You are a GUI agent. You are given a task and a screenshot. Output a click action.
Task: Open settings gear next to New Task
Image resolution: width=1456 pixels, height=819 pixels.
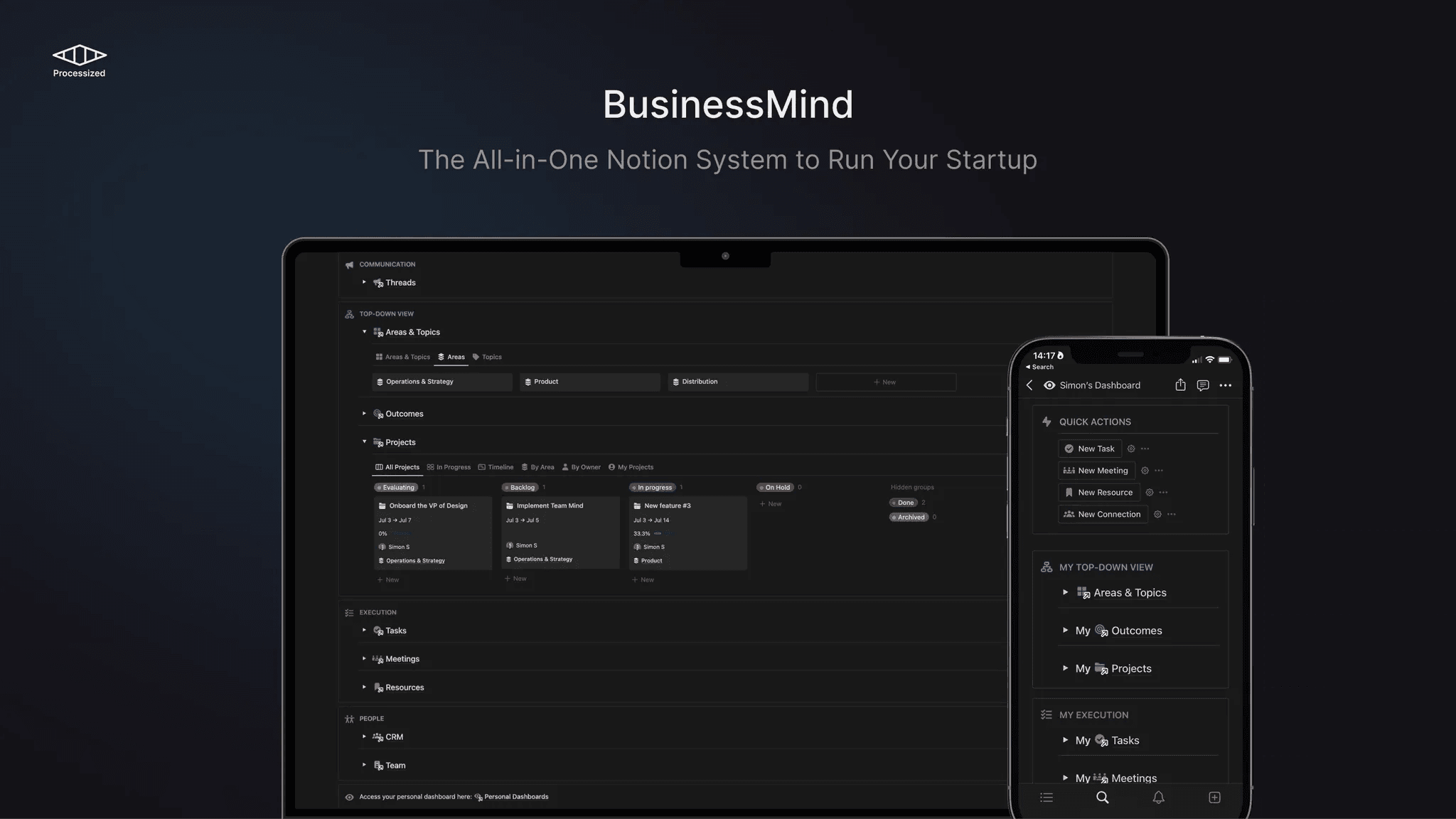pyautogui.click(x=1131, y=449)
